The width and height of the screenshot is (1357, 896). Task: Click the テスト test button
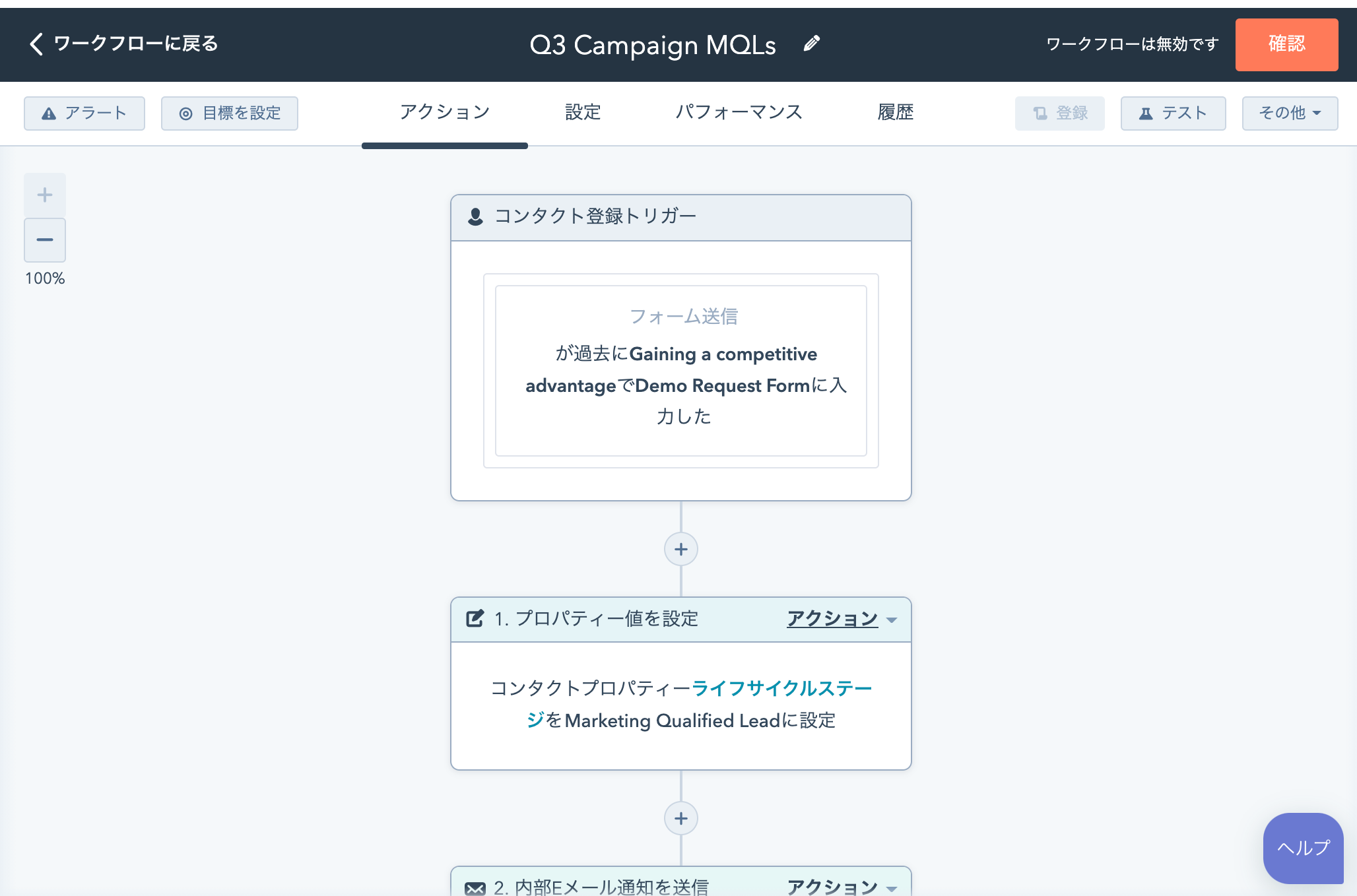click(x=1173, y=113)
